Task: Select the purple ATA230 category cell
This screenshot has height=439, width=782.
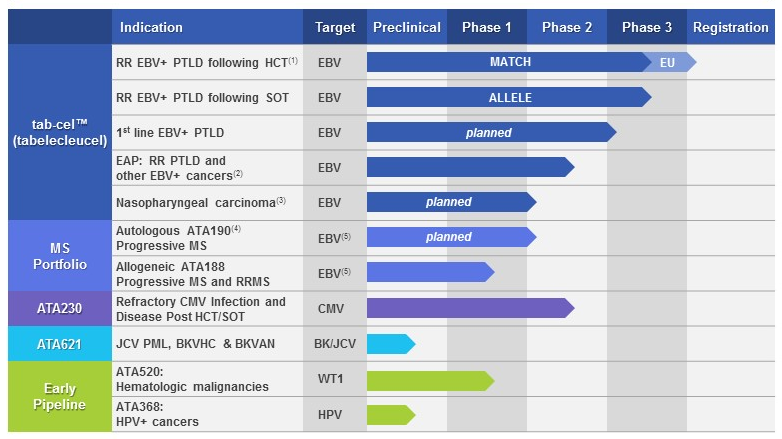Action: tap(60, 309)
